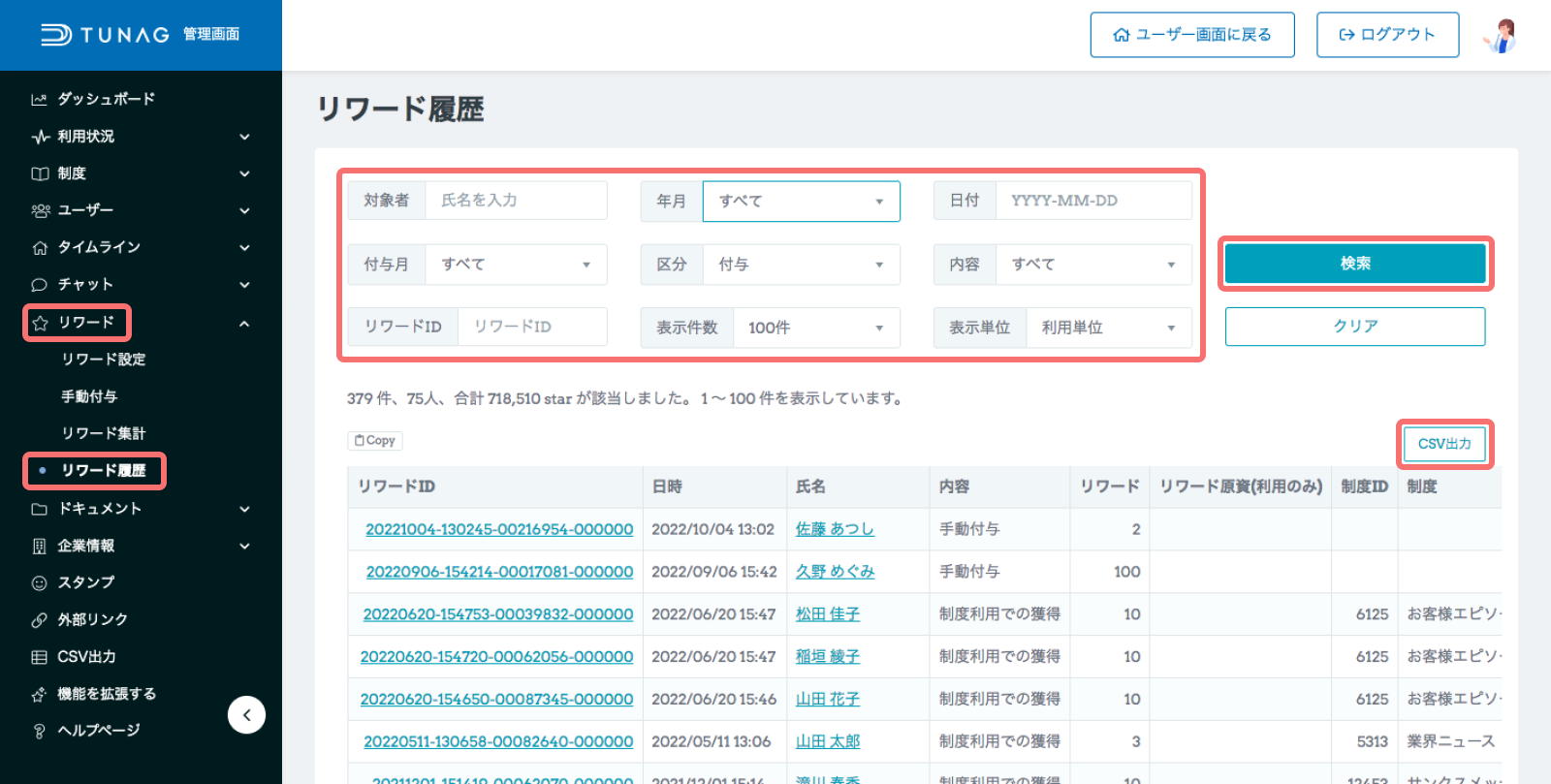Open the 表示件数 dropdown showing 100件
1551x784 pixels.
pyautogui.click(x=816, y=328)
